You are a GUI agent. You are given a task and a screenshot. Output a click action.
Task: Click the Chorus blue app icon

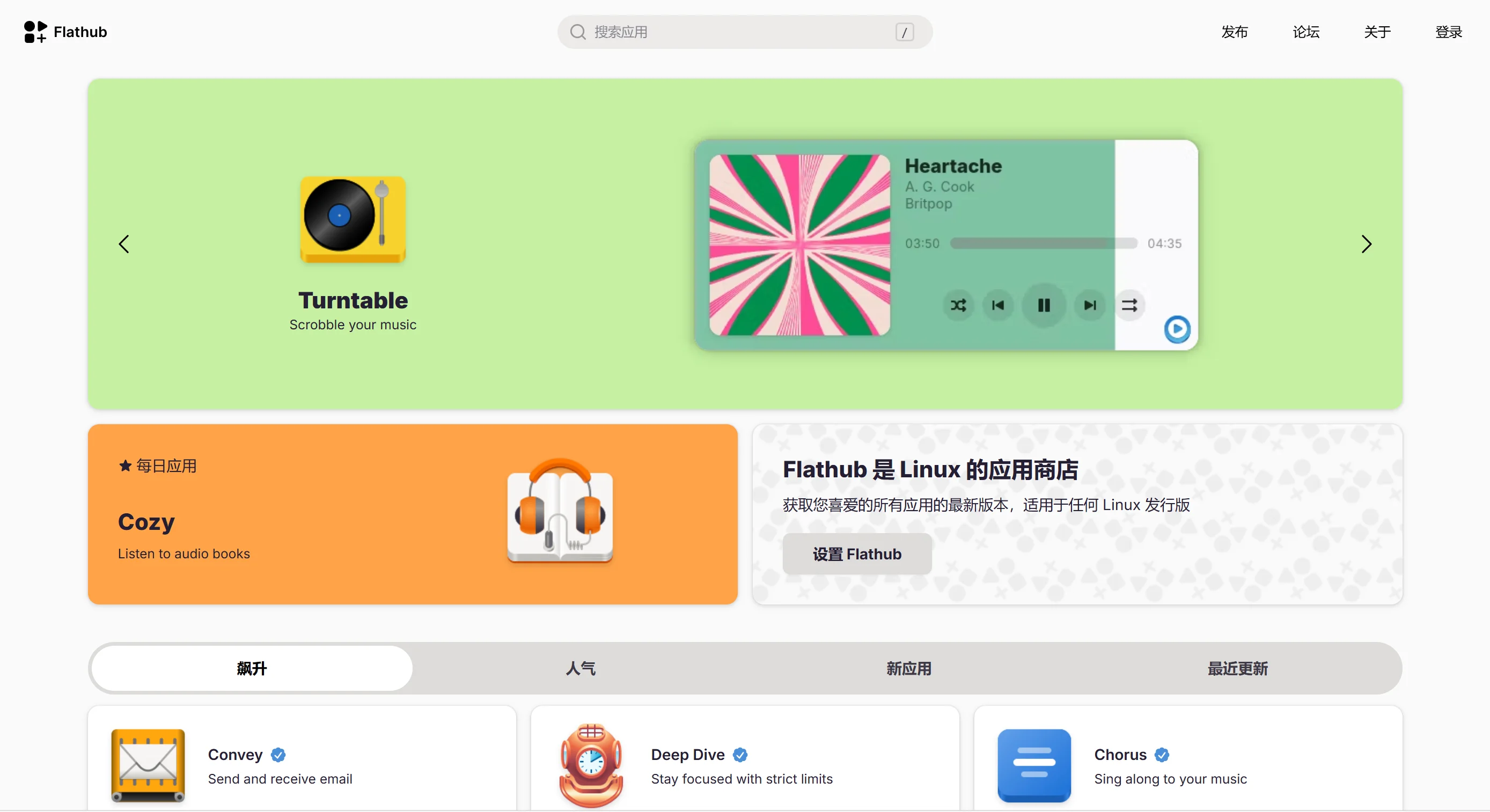coord(1034,765)
